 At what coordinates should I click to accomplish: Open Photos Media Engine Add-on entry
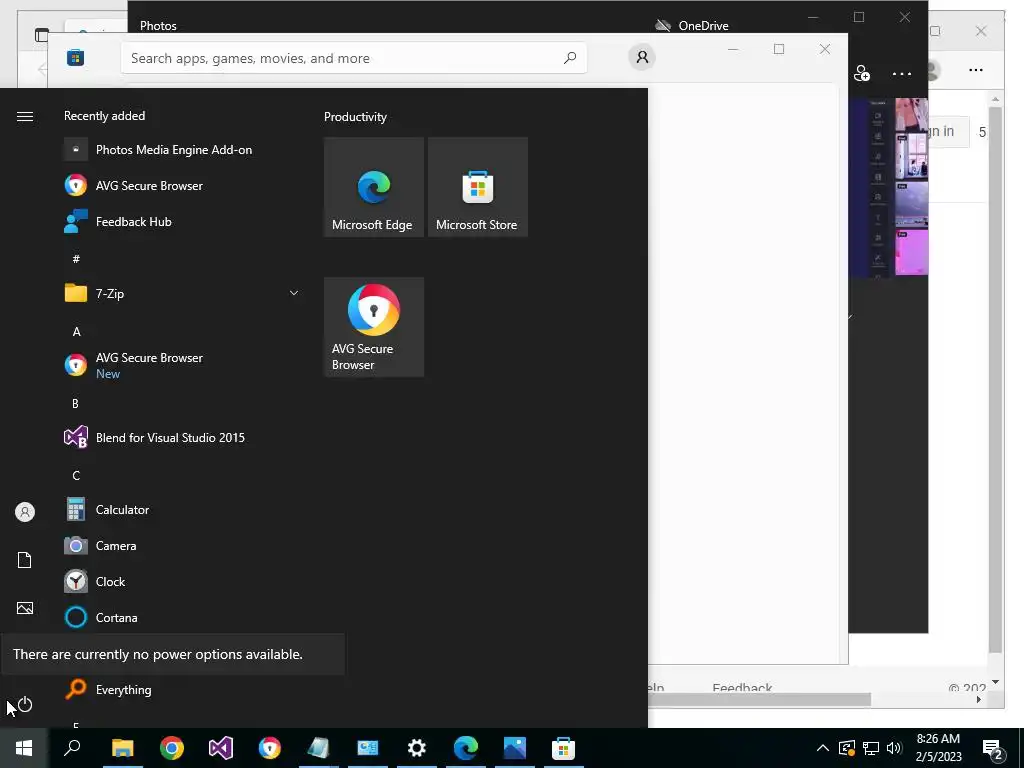click(x=183, y=150)
